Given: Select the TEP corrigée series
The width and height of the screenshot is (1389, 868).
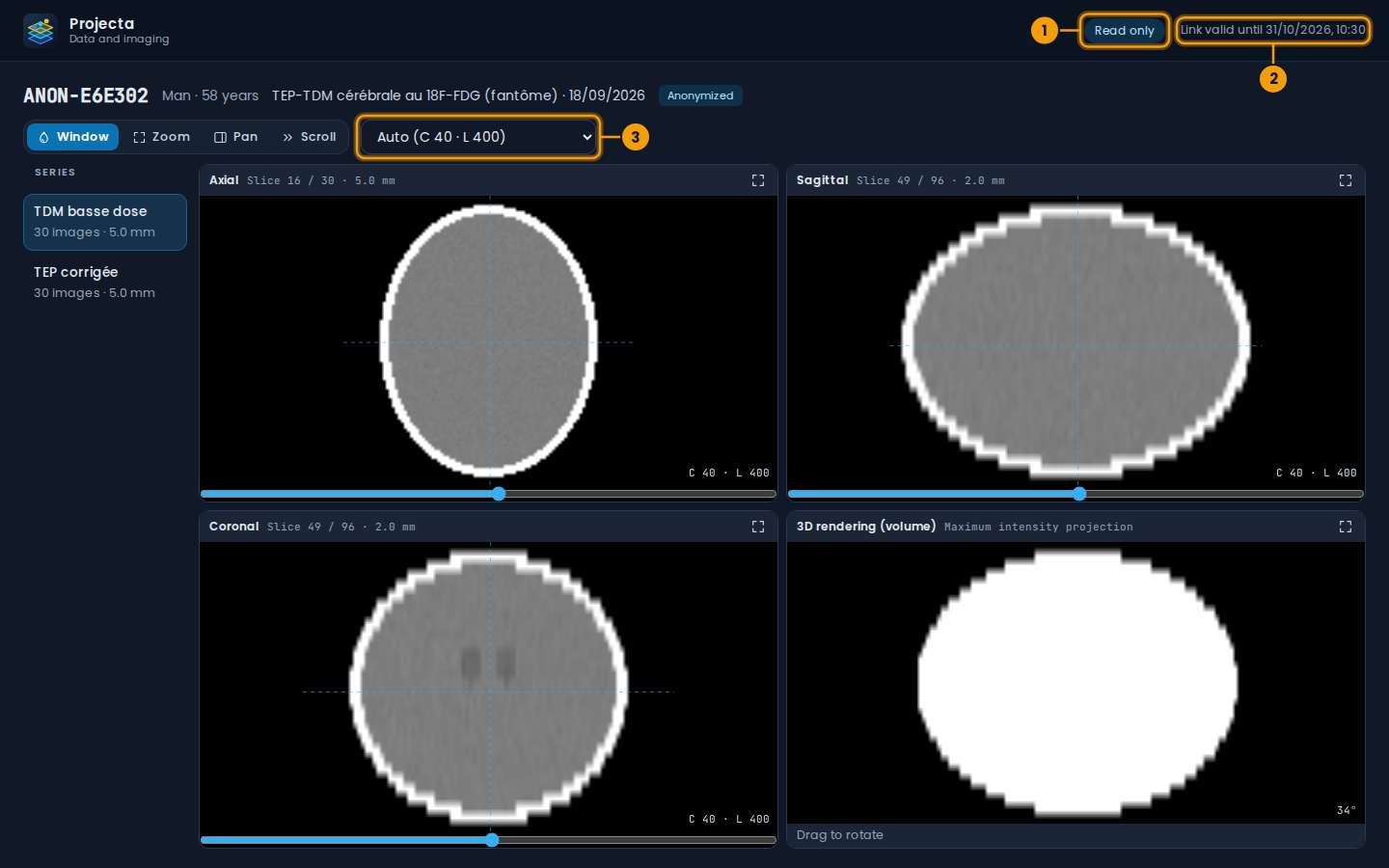Looking at the screenshot, I should tap(105, 283).
